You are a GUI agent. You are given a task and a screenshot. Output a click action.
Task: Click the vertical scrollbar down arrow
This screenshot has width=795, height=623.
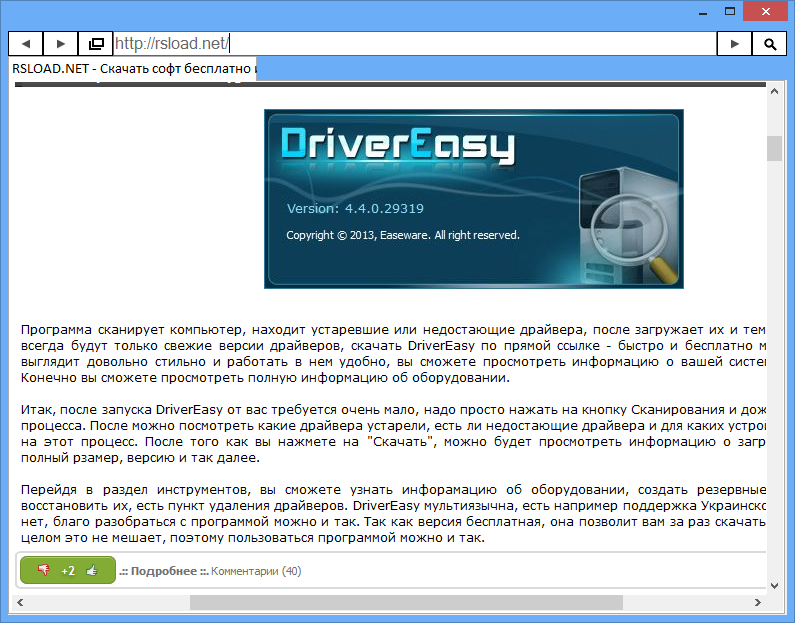tap(774, 585)
